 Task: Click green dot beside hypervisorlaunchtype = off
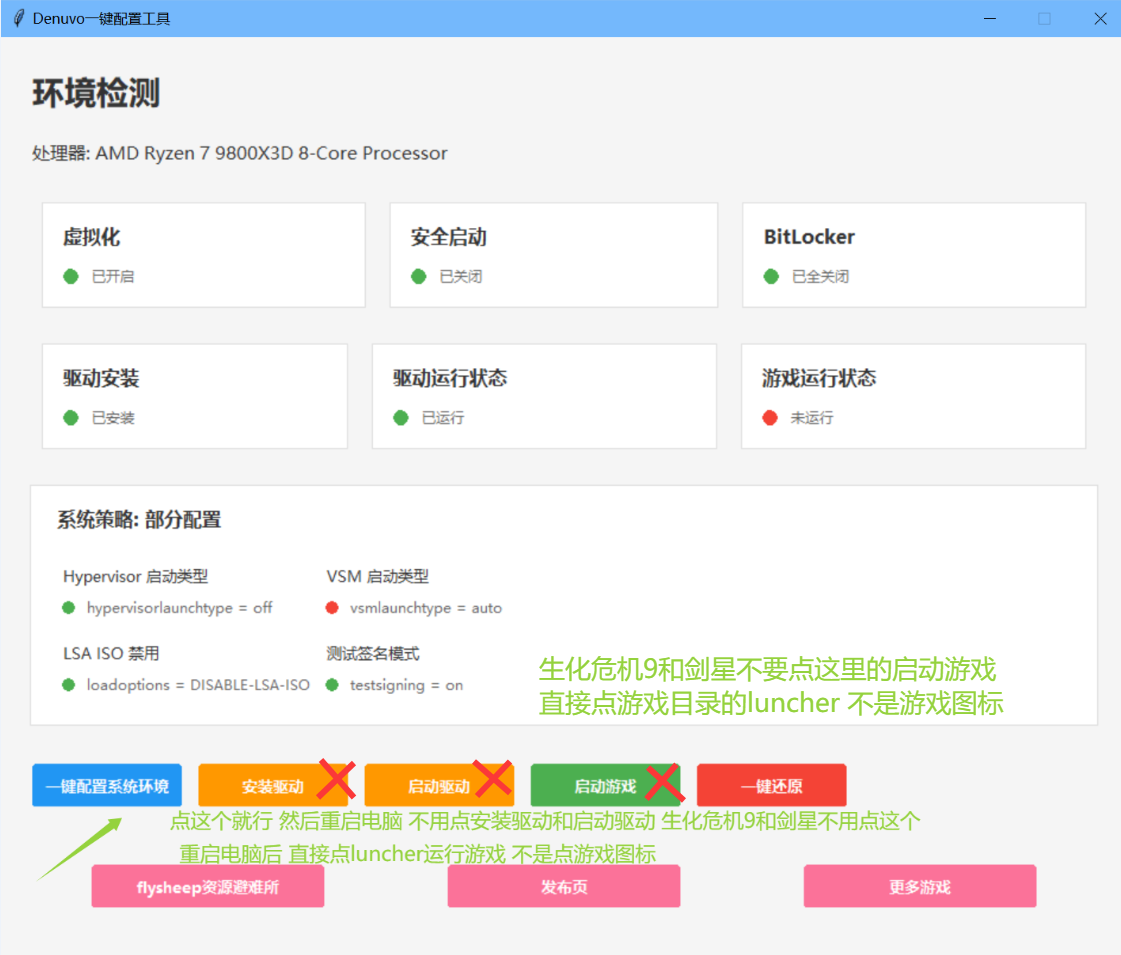click(69, 608)
